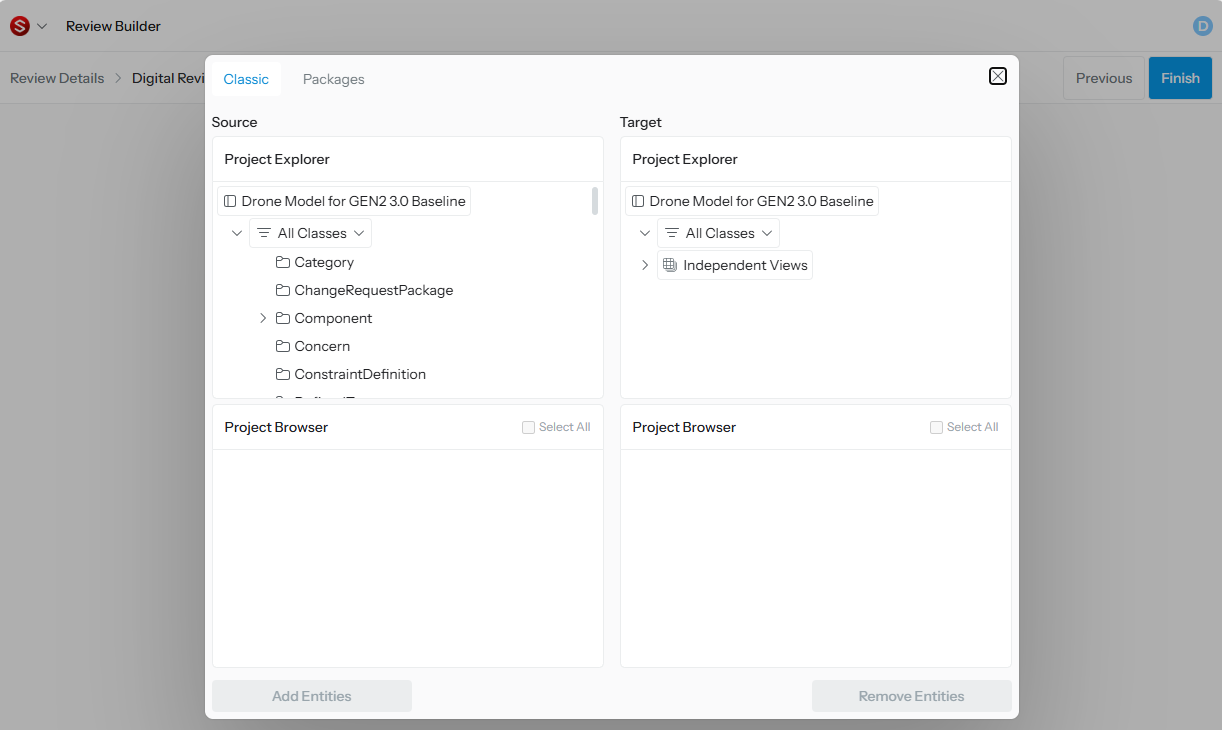Close the dialog with the X icon

(997, 76)
